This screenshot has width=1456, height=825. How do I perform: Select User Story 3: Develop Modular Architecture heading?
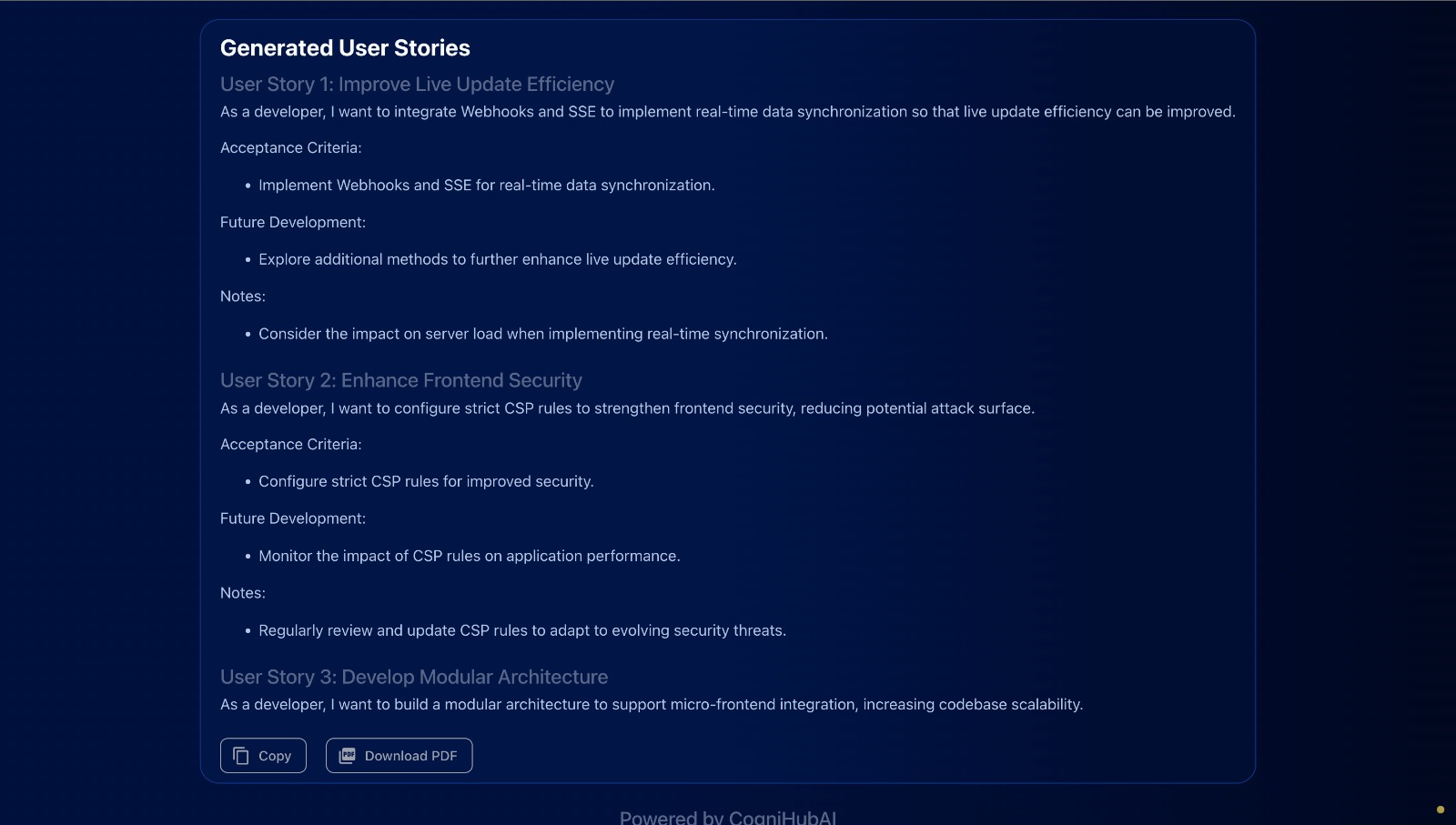[413, 677]
